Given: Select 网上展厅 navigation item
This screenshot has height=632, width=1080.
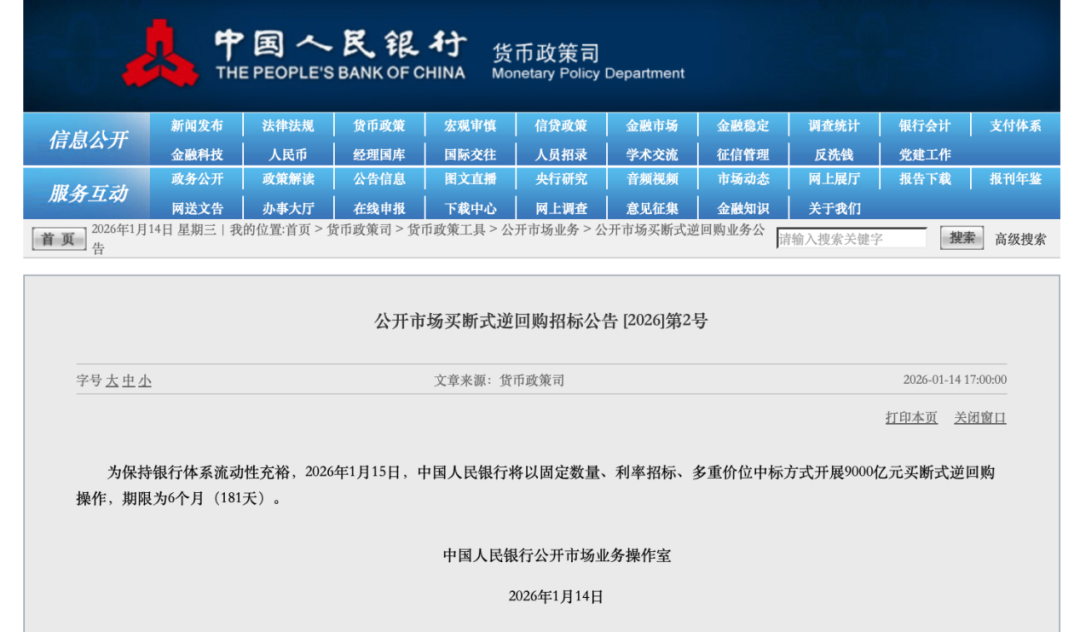Looking at the screenshot, I should (x=833, y=179).
